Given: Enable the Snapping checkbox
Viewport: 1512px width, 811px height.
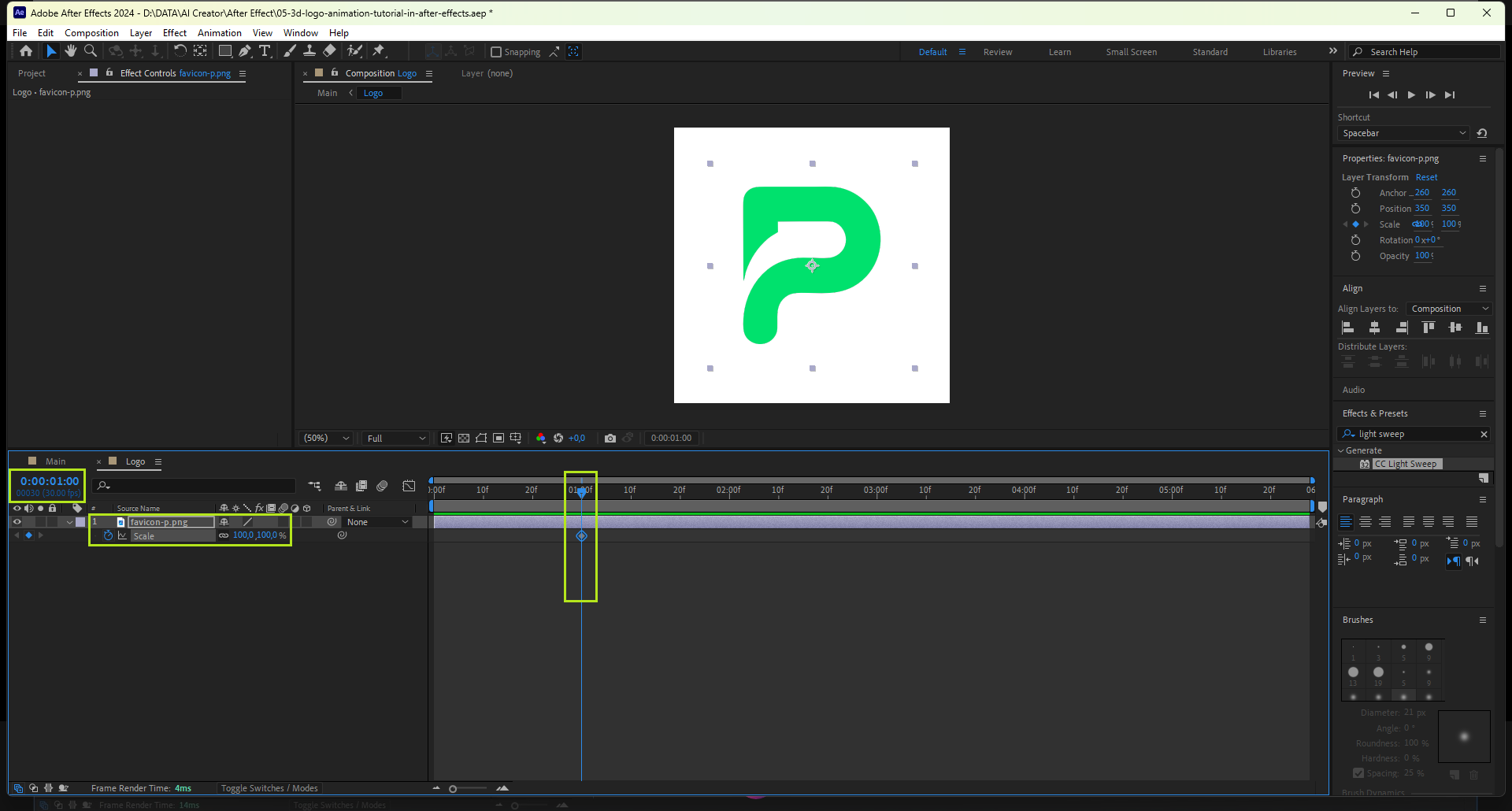Looking at the screenshot, I should (x=496, y=52).
